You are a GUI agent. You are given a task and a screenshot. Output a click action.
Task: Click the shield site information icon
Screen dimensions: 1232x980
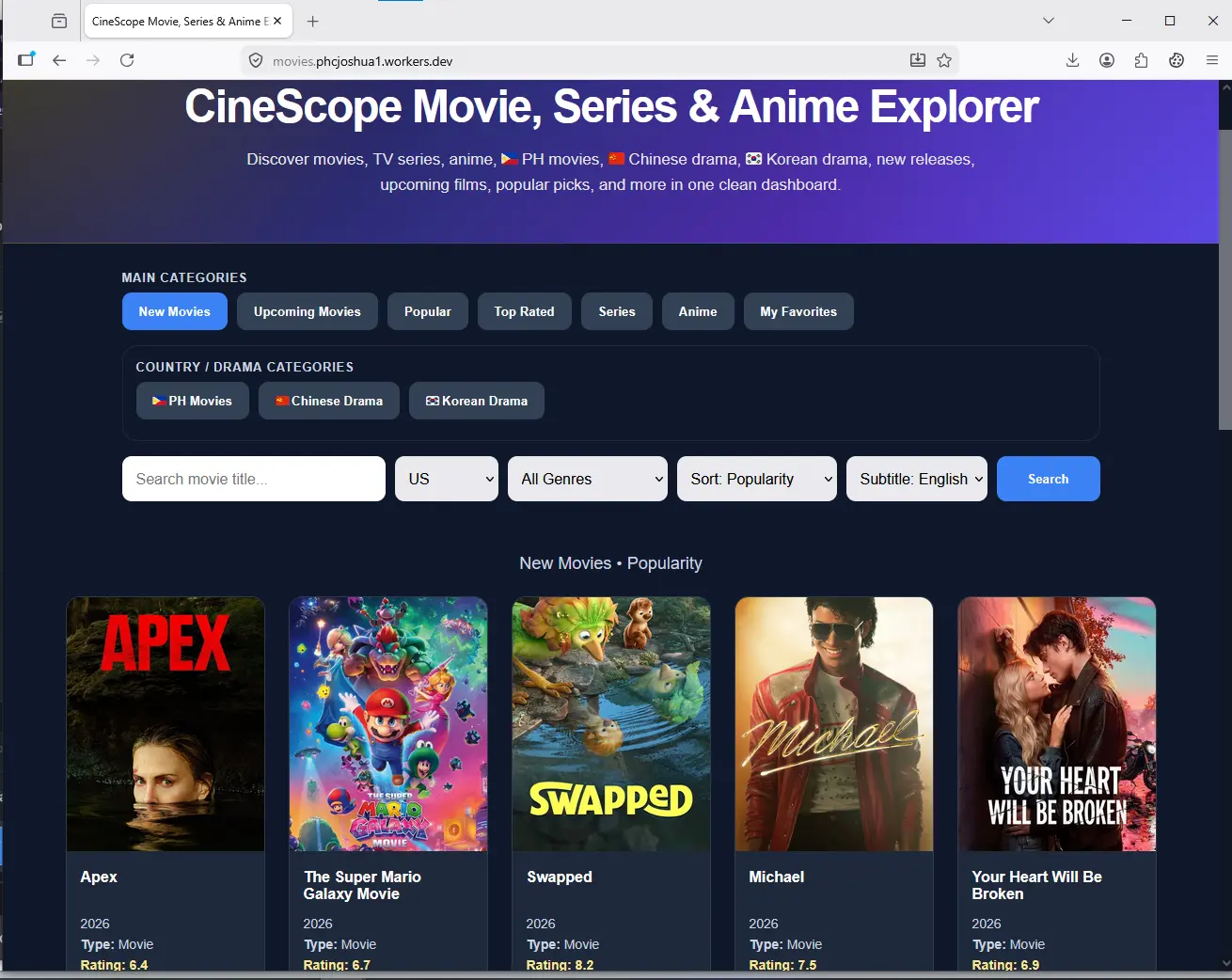click(x=256, y=60)
